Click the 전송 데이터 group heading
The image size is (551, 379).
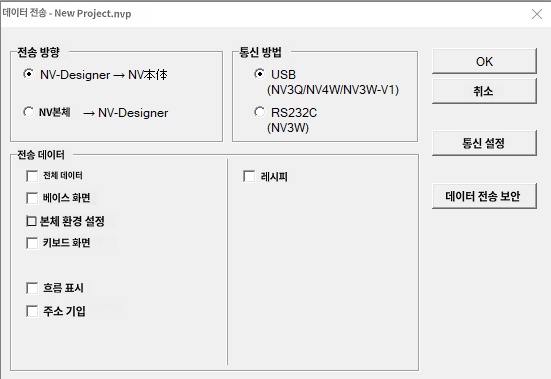(x=41, y=155)
